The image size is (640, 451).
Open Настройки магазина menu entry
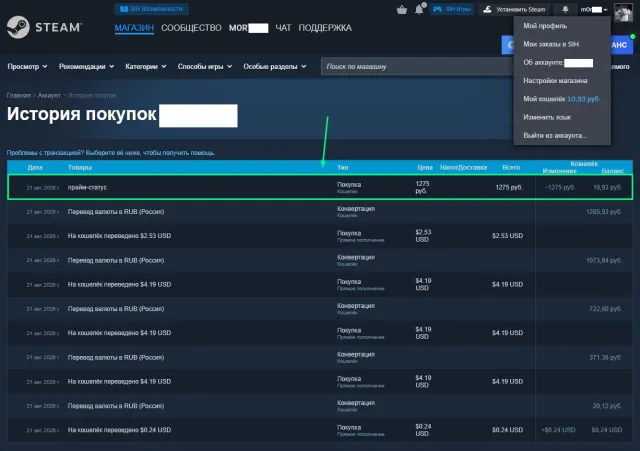click(555, 80)
